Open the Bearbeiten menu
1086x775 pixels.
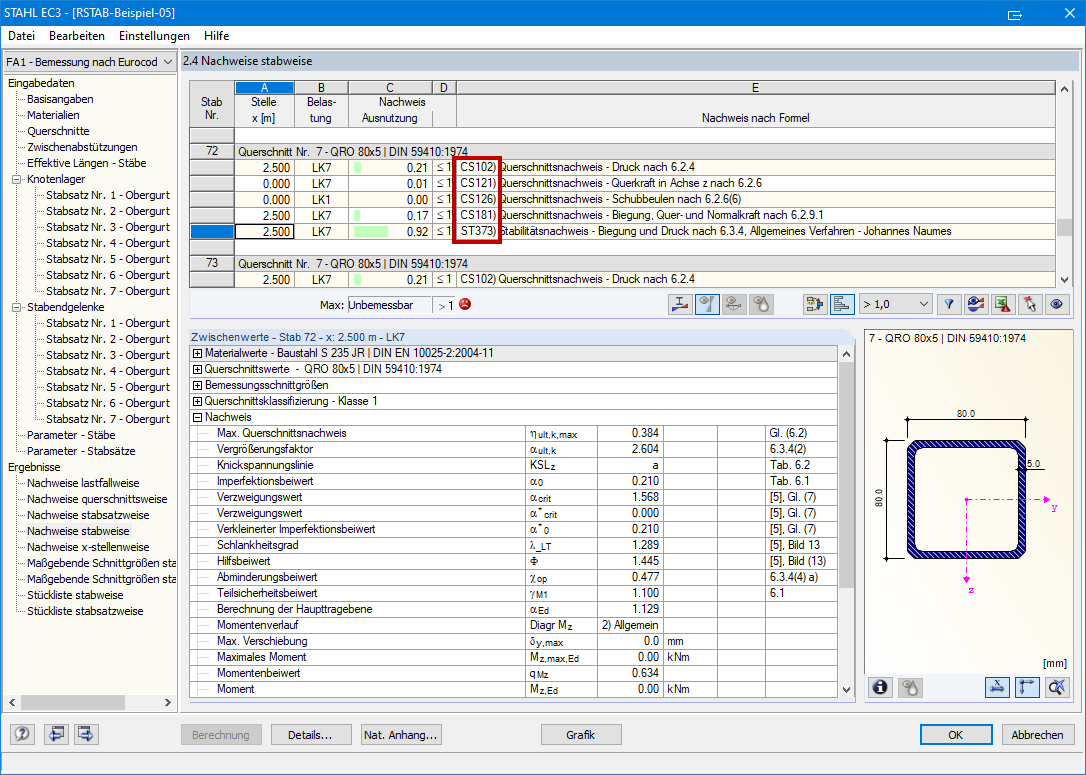[77, 36]
